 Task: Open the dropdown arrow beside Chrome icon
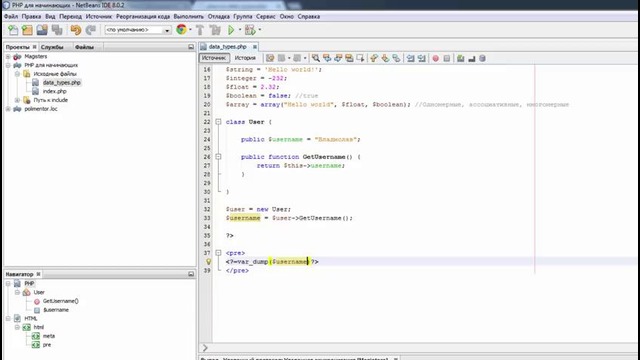click(x=190, y=30)
